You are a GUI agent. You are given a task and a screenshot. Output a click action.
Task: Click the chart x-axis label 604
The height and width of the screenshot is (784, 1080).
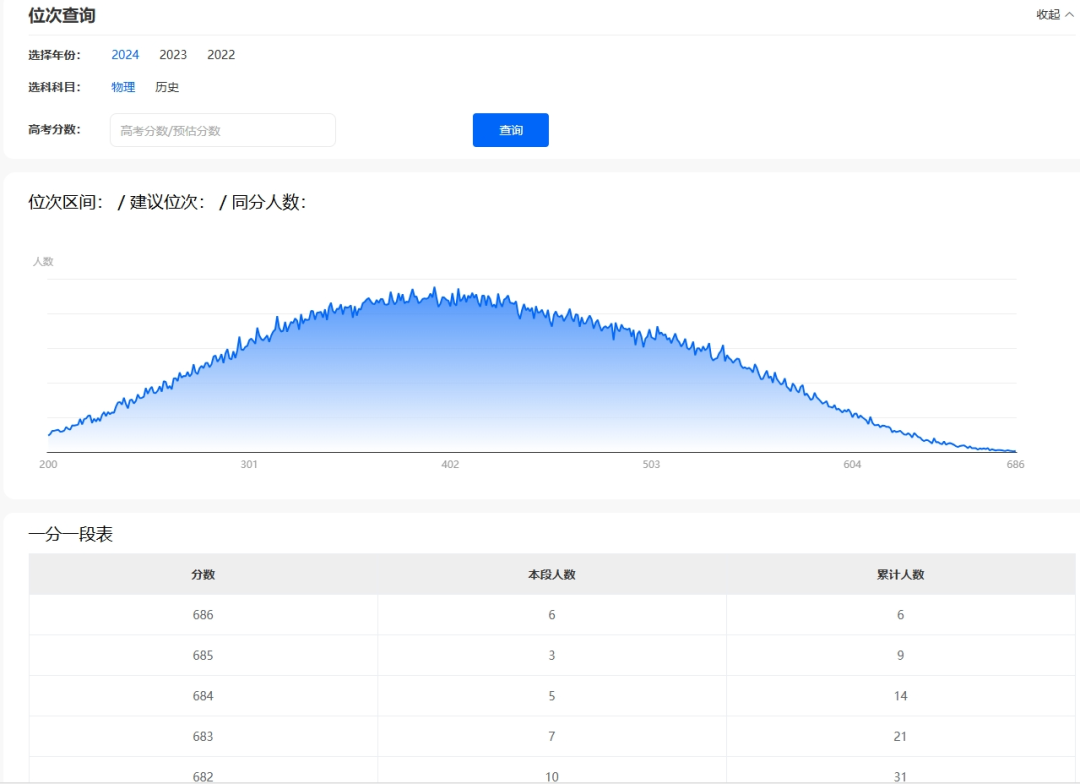(x=852, y=464)
